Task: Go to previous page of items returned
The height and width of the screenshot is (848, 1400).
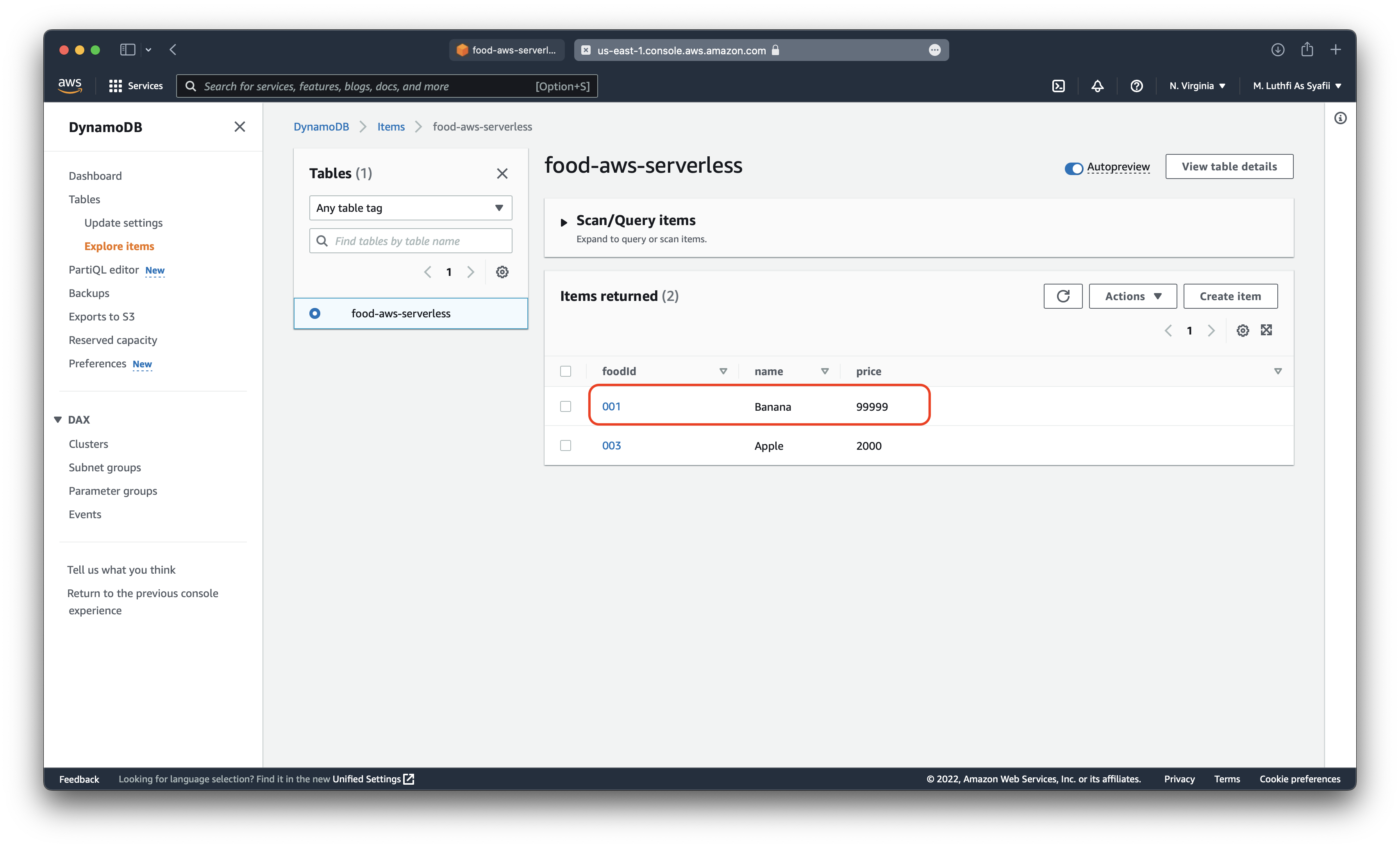Action: pos(1168,330)
